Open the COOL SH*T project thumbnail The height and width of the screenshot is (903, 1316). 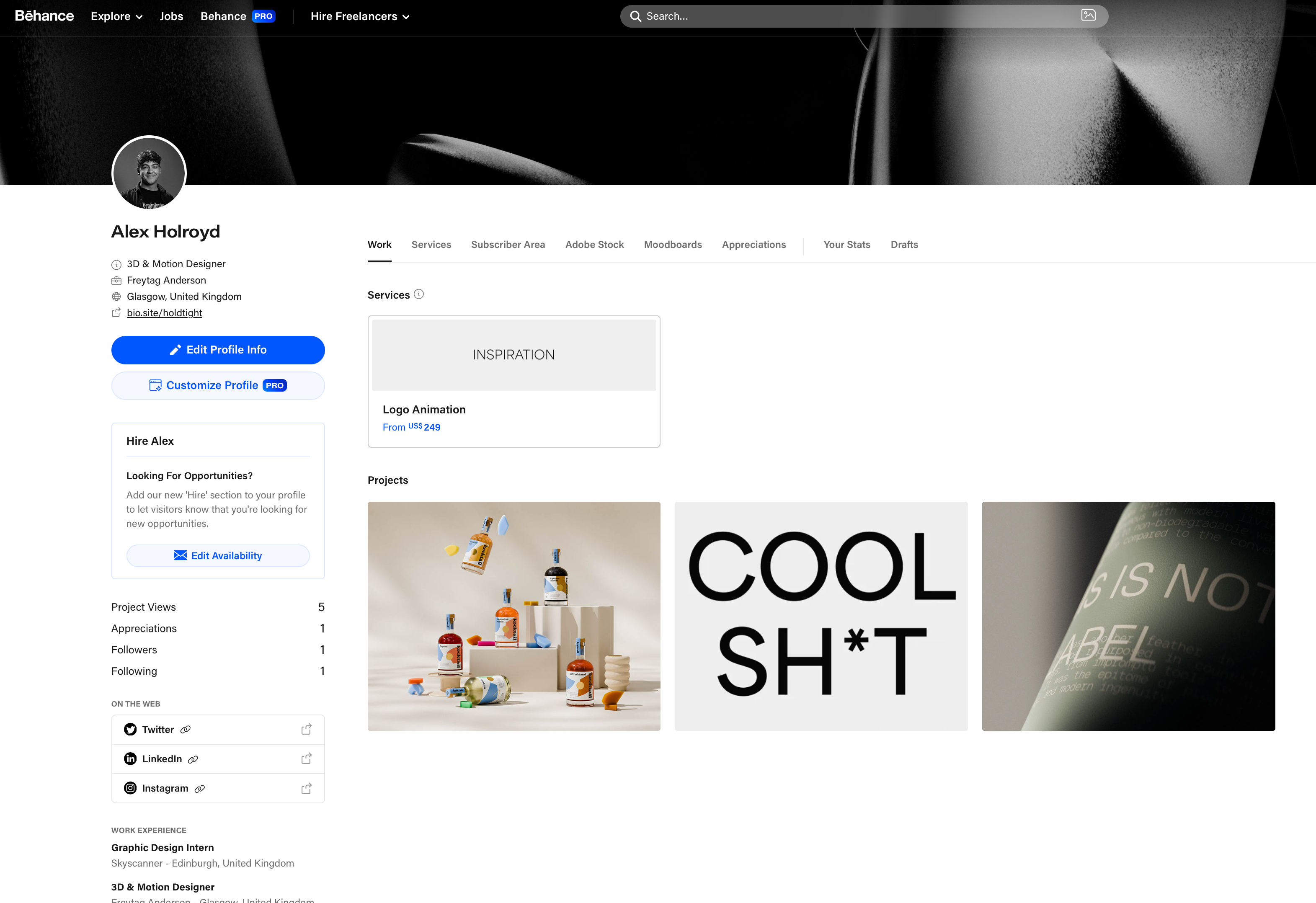[821, 616]
